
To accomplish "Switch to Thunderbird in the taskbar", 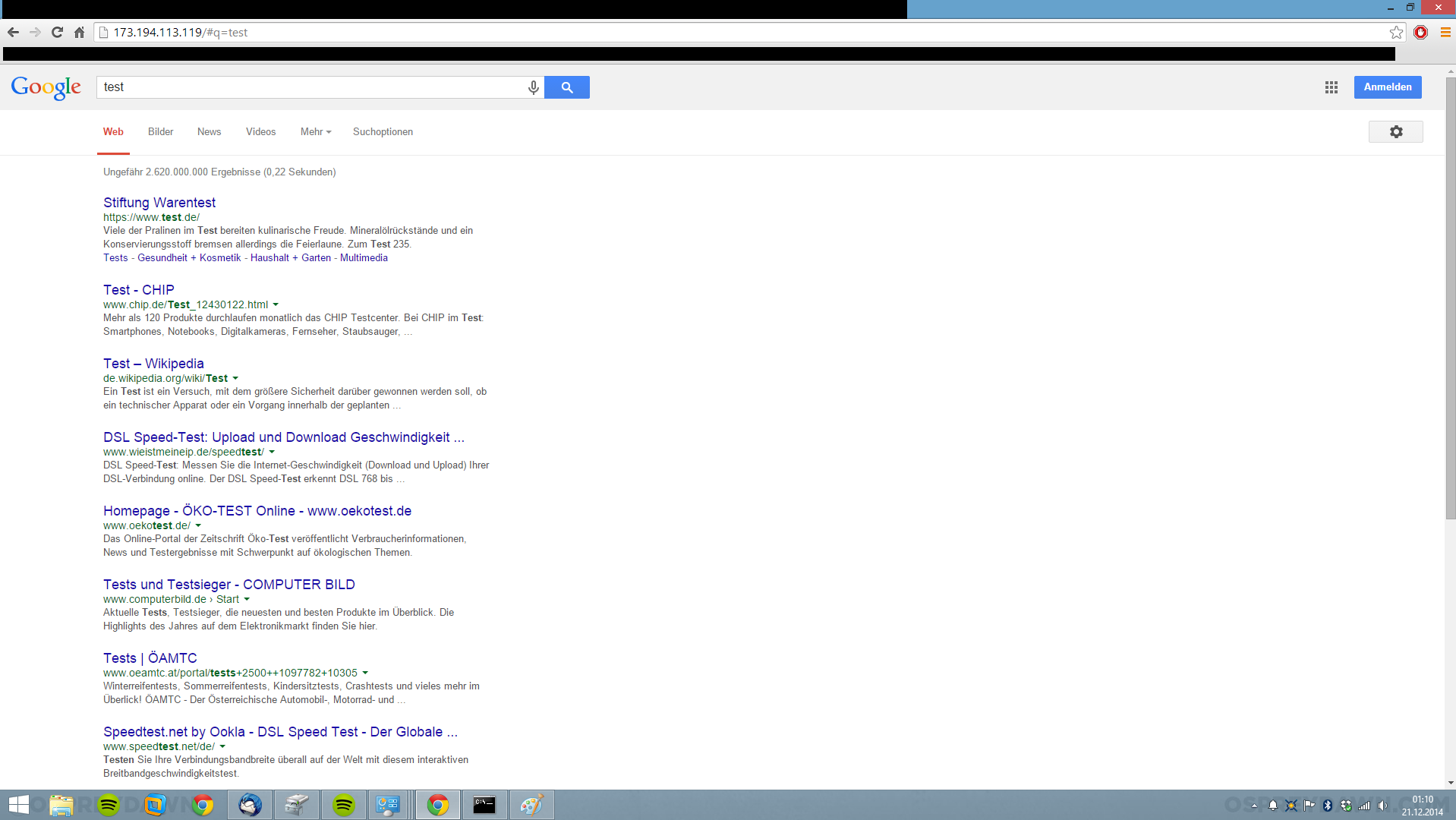I will [x=250, y=805].
